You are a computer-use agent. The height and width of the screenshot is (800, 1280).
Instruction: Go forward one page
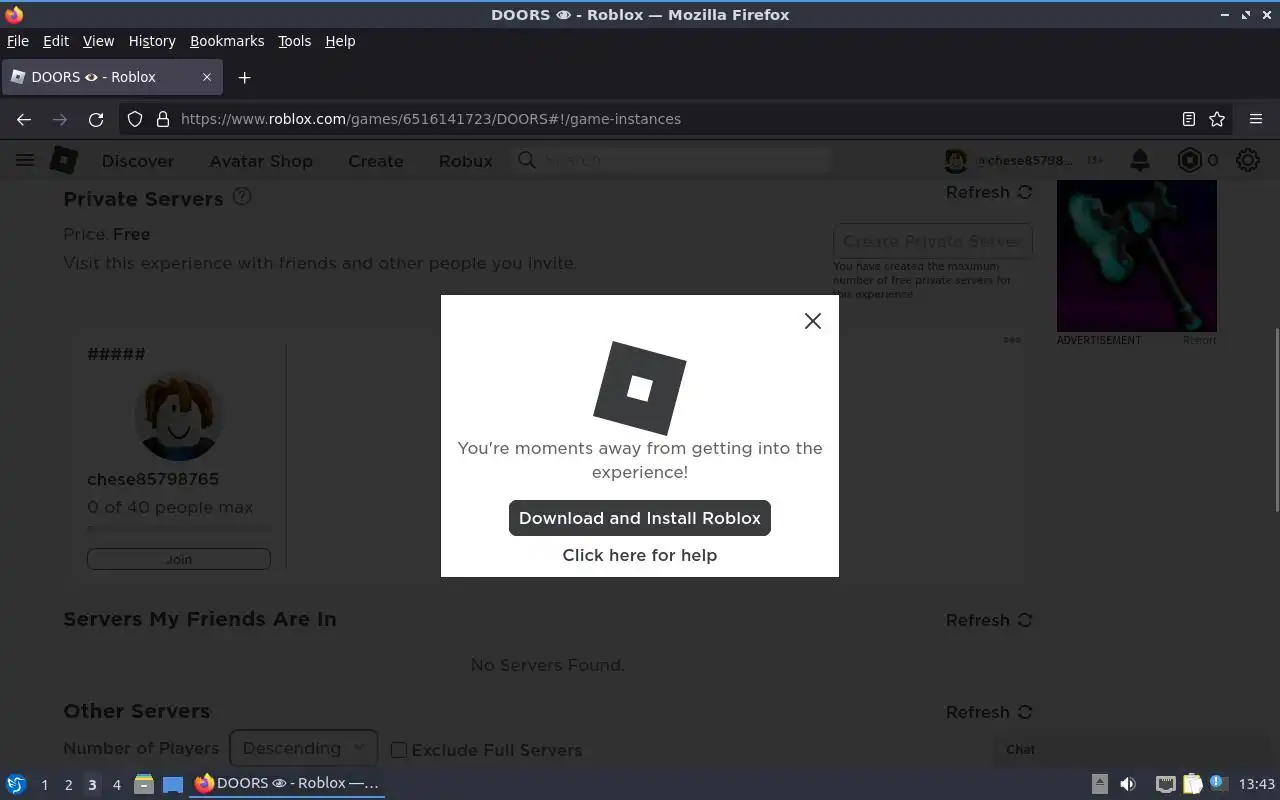point(60,119)
